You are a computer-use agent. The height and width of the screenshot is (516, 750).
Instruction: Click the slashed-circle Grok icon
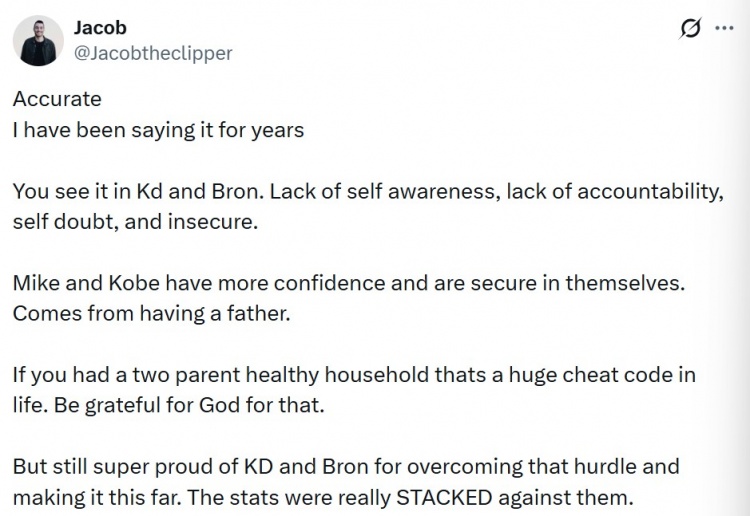click(689, 30)
